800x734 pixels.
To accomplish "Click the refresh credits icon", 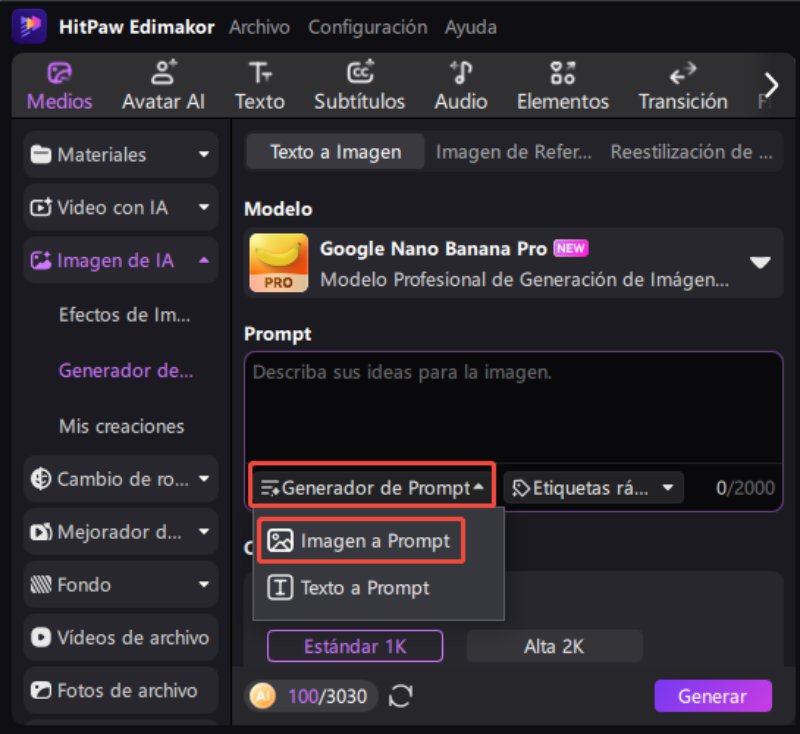I will (400, 696).
